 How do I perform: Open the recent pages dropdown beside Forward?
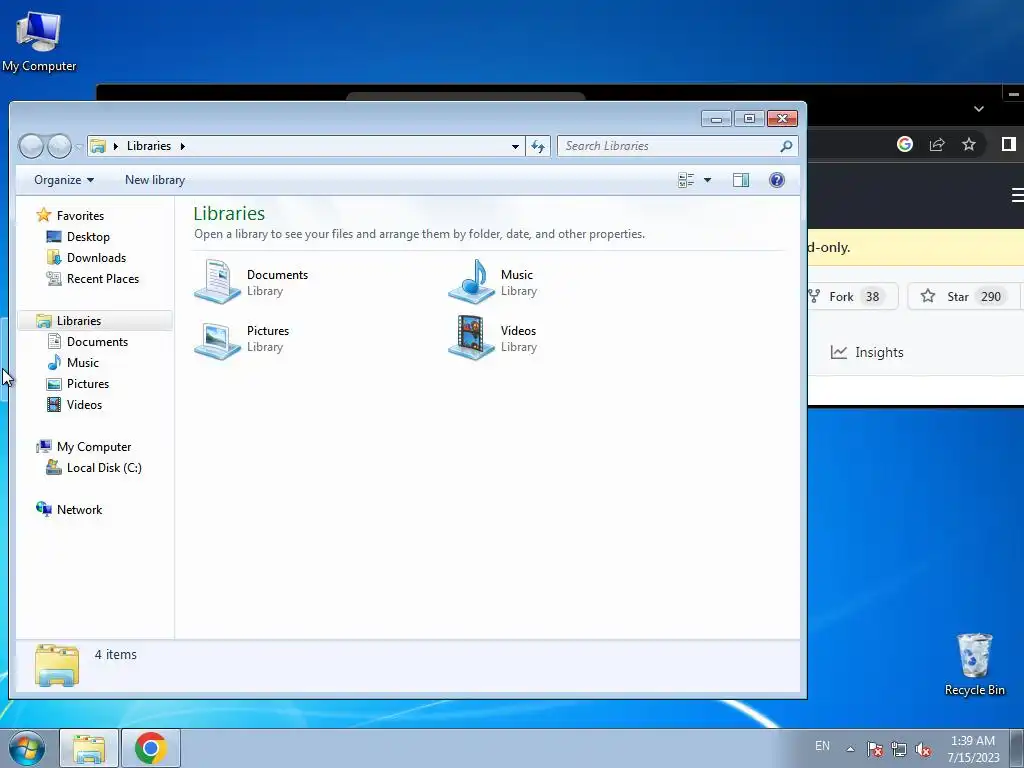(x=78, y=146)
